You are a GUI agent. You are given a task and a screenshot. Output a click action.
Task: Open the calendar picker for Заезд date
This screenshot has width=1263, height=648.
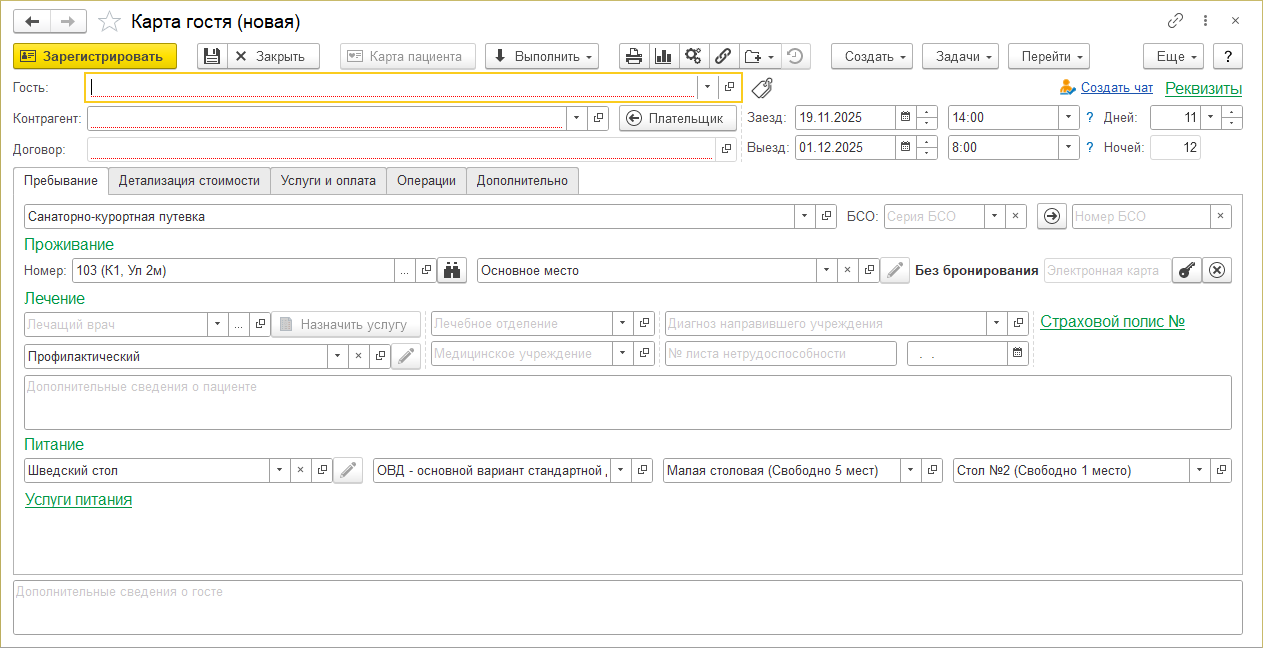tap(905, 117)
